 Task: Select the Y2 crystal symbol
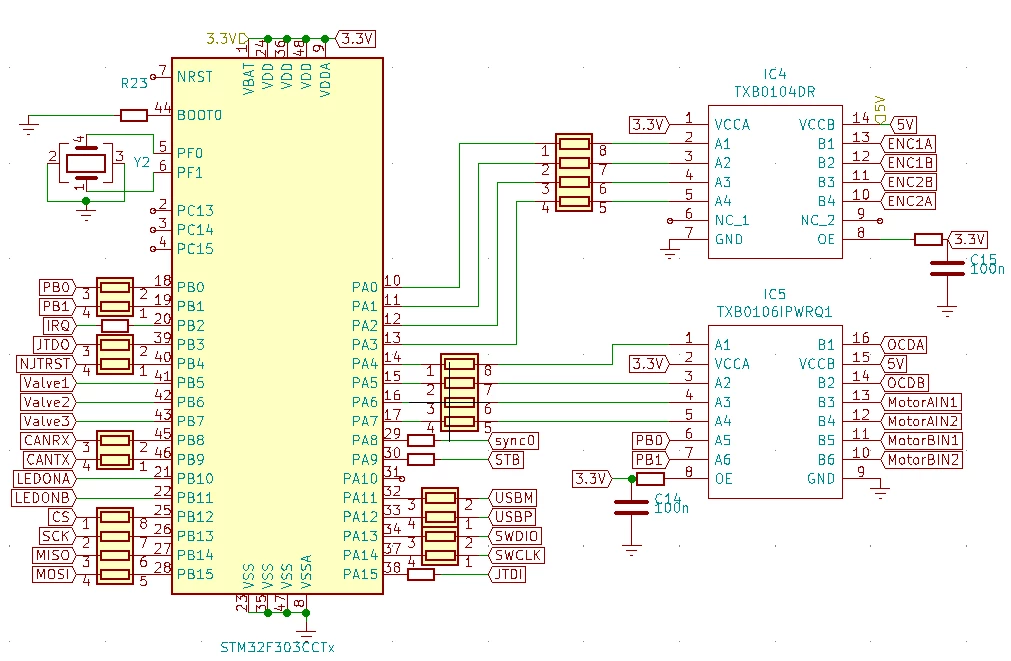86,163
